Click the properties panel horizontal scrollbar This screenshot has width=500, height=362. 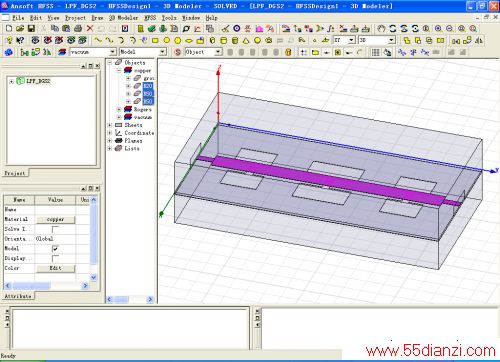[47, 286]
